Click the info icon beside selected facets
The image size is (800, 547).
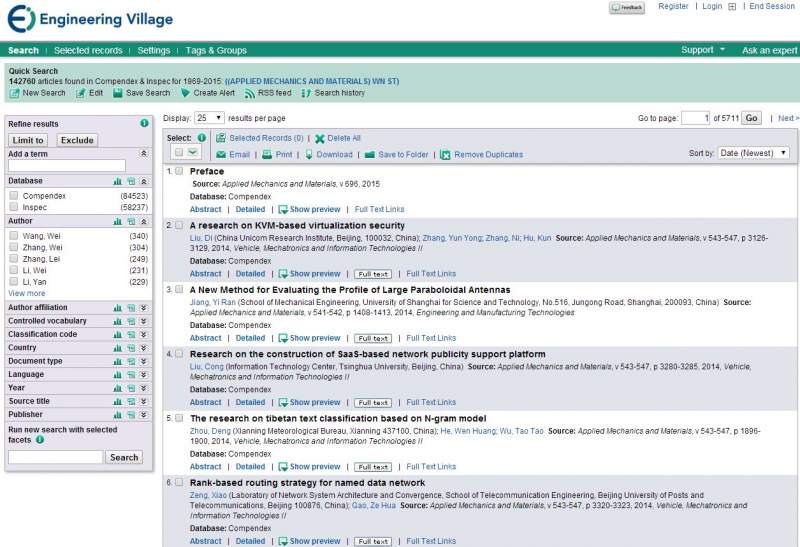40,439
